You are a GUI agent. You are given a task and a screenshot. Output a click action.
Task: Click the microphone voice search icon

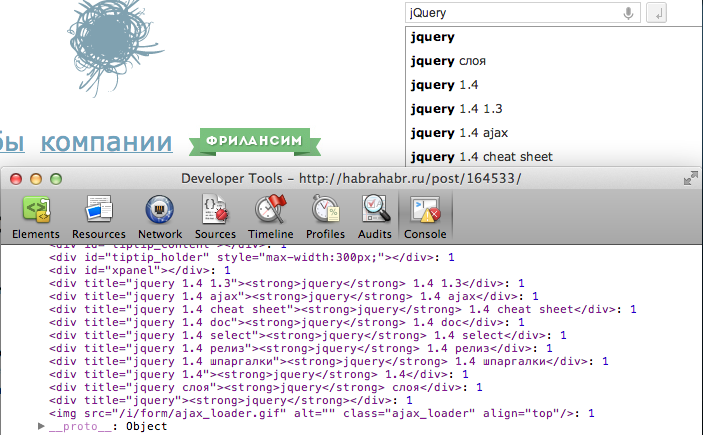(x=628, y=13)
